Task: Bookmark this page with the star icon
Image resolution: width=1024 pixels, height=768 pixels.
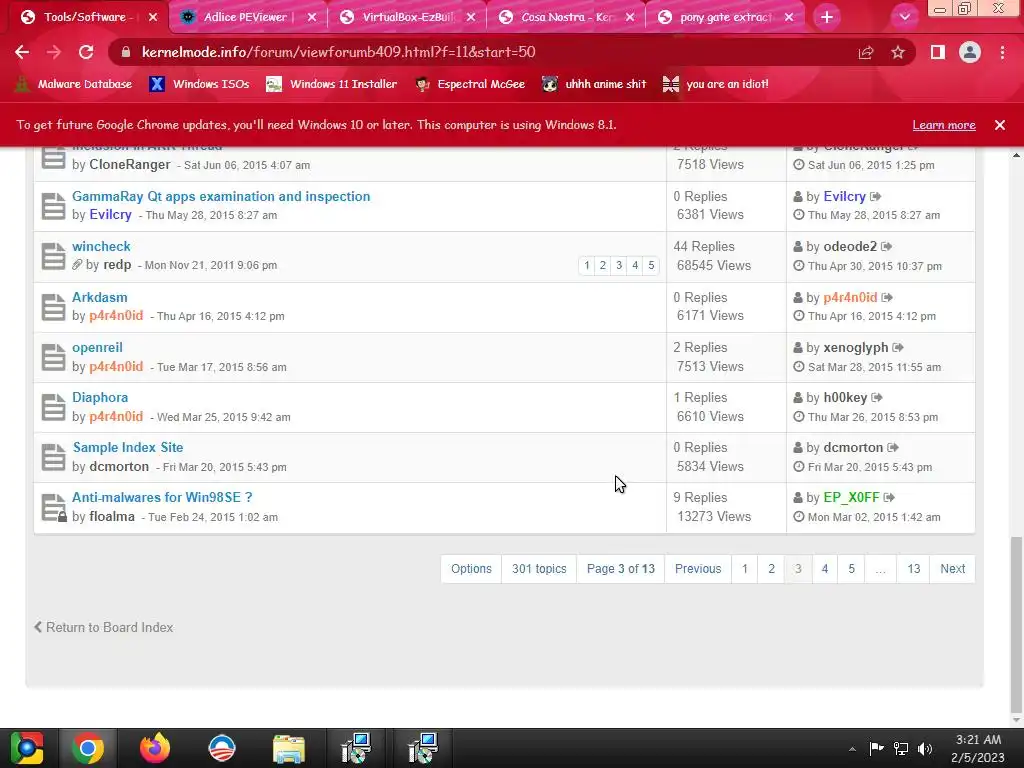Action: tap(898, 52)
